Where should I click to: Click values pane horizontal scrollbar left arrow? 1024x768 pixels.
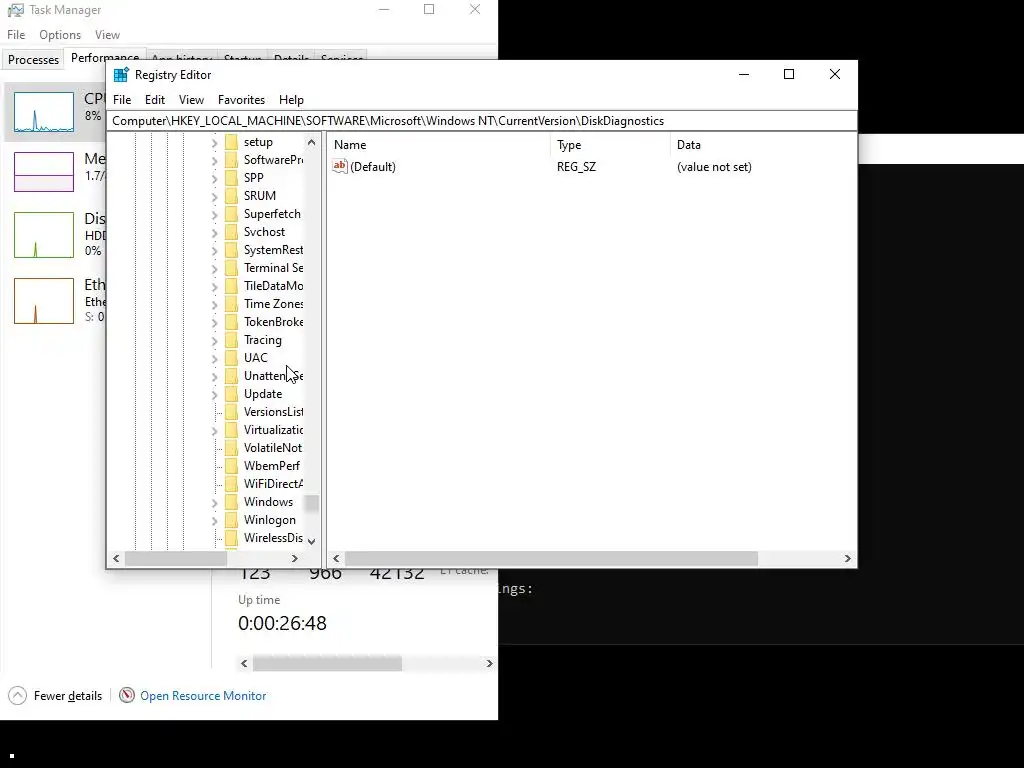tap(336, 558)
